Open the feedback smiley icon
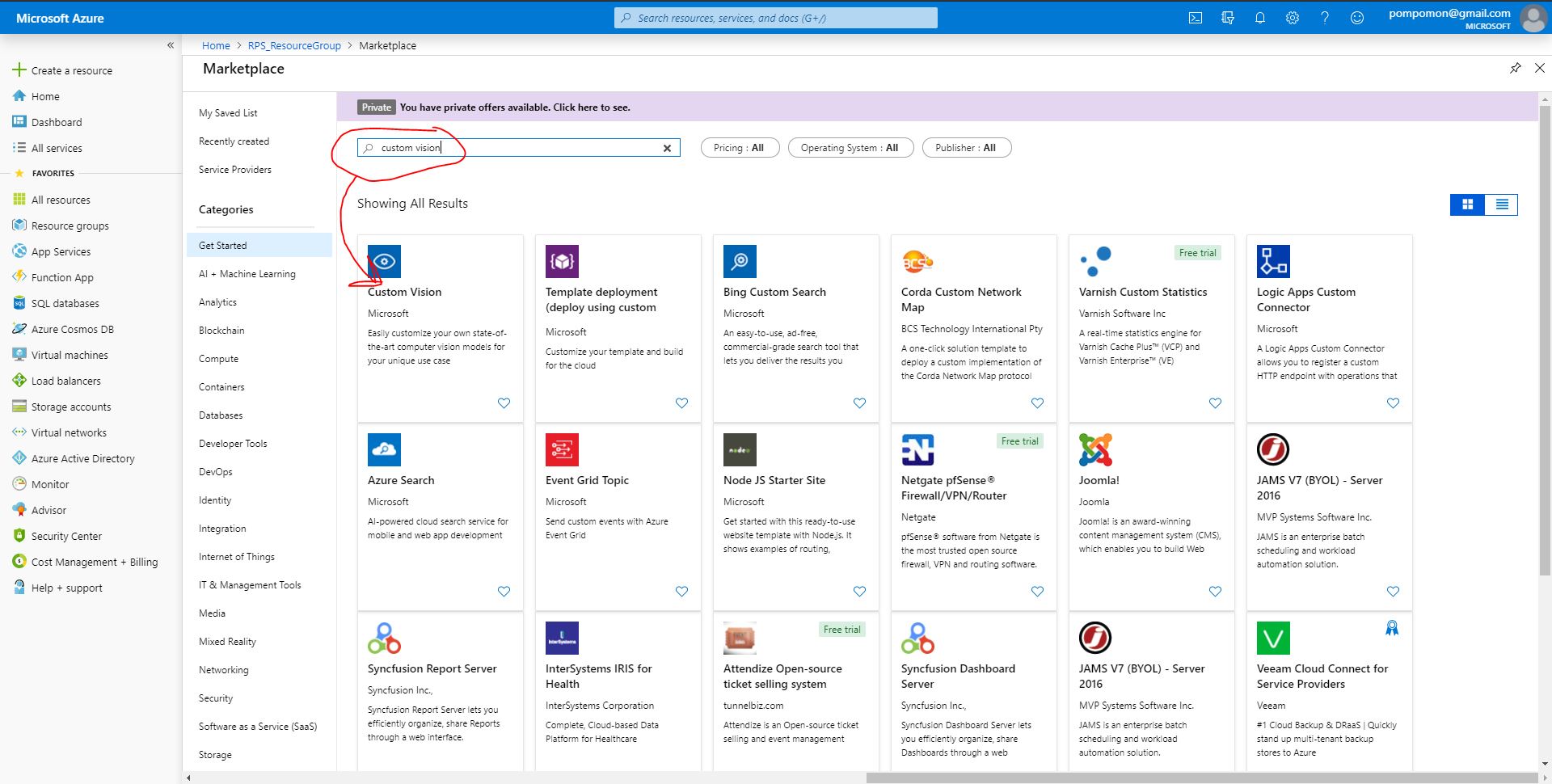 coord(1356,18)
